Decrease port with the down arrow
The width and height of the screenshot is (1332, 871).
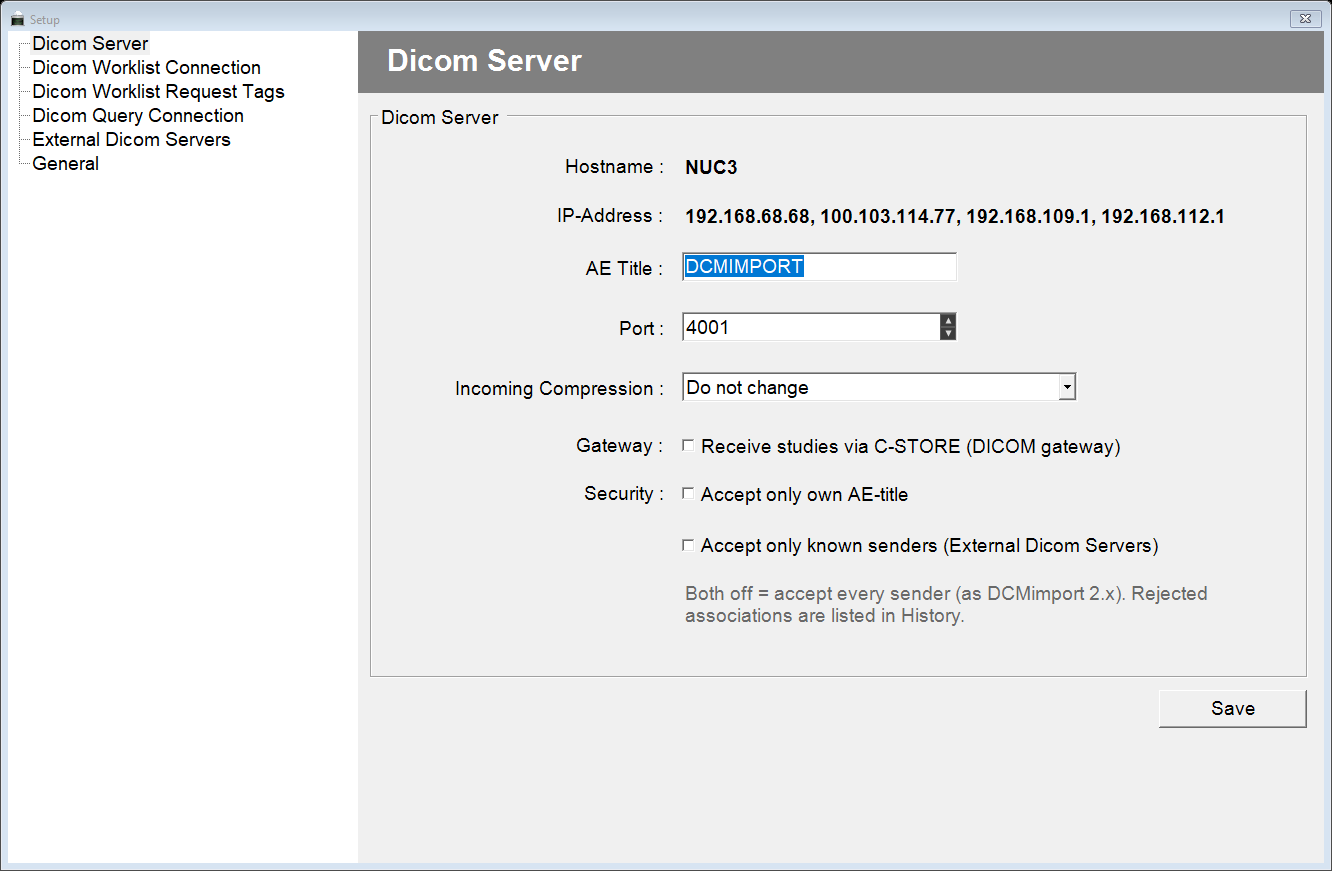pyautogui.click(x=948, y=334)
